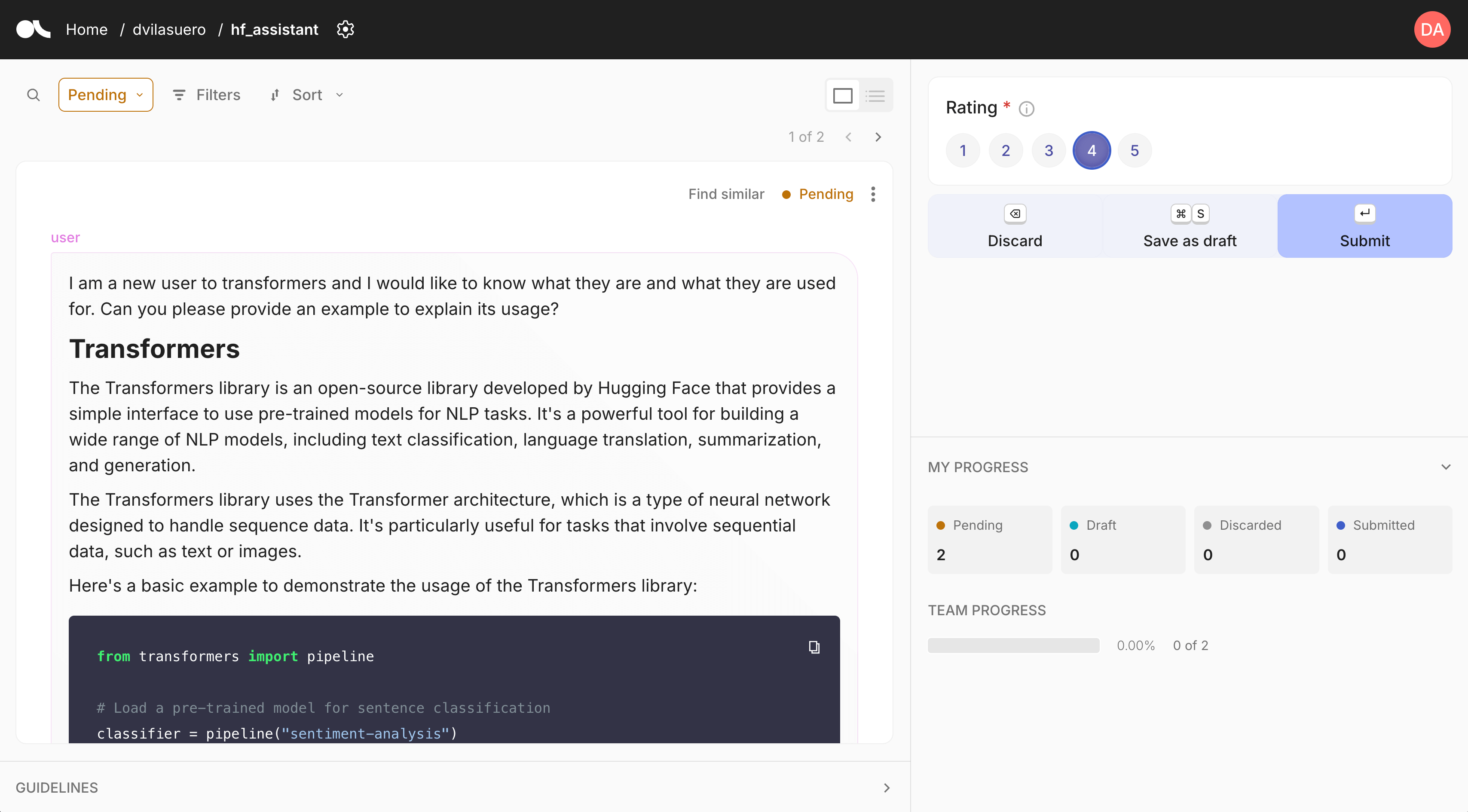
Task: Select rating value 5
Action: point(1134,150)
